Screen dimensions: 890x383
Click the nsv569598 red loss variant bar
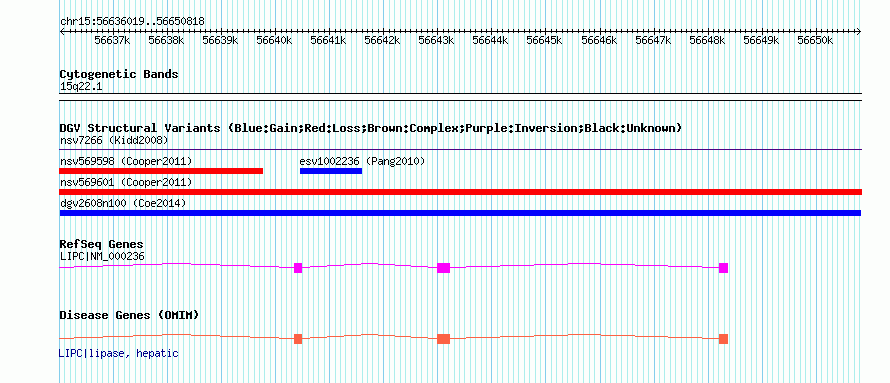161,171
